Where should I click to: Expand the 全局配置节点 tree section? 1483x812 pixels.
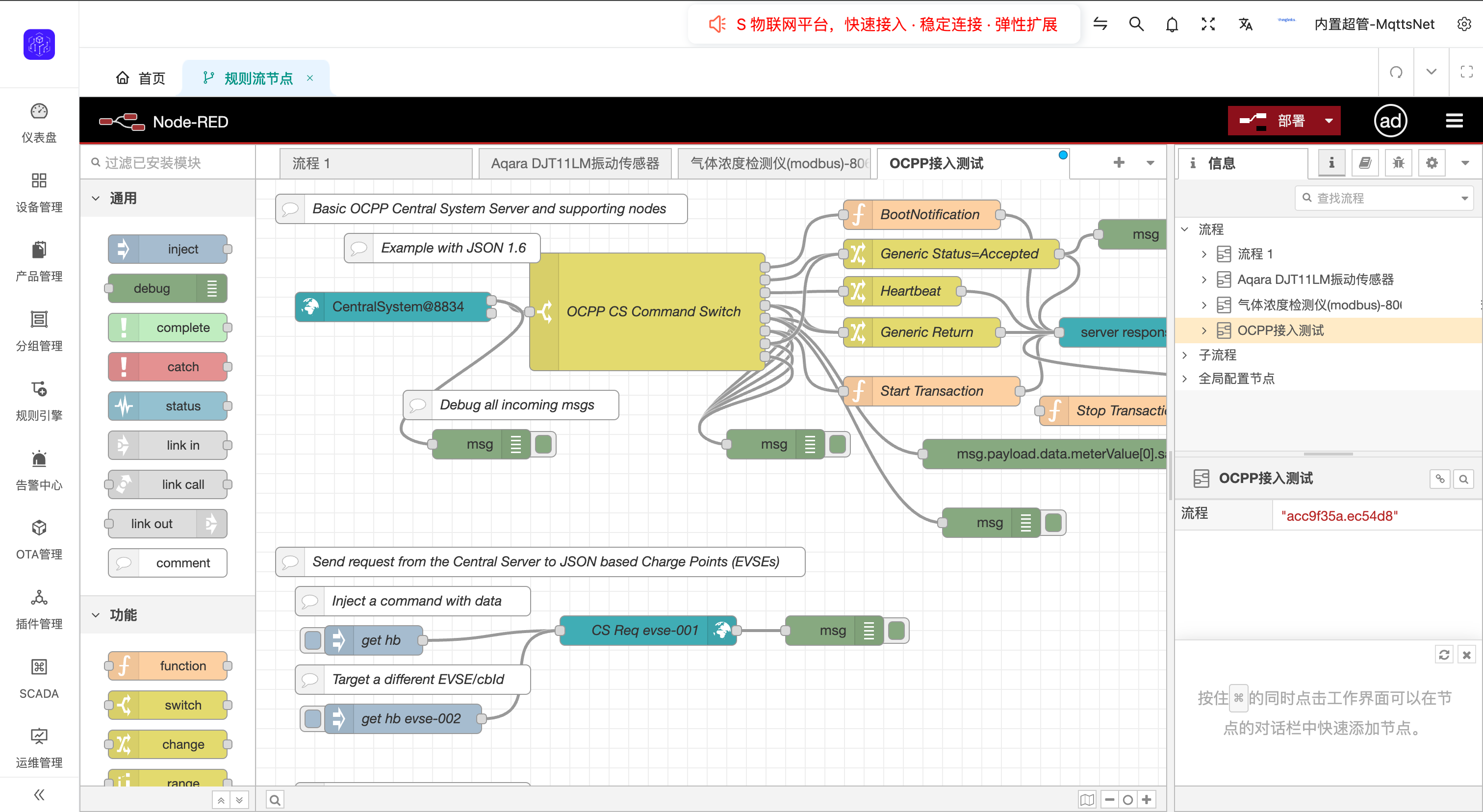[x=1185, y=378]
